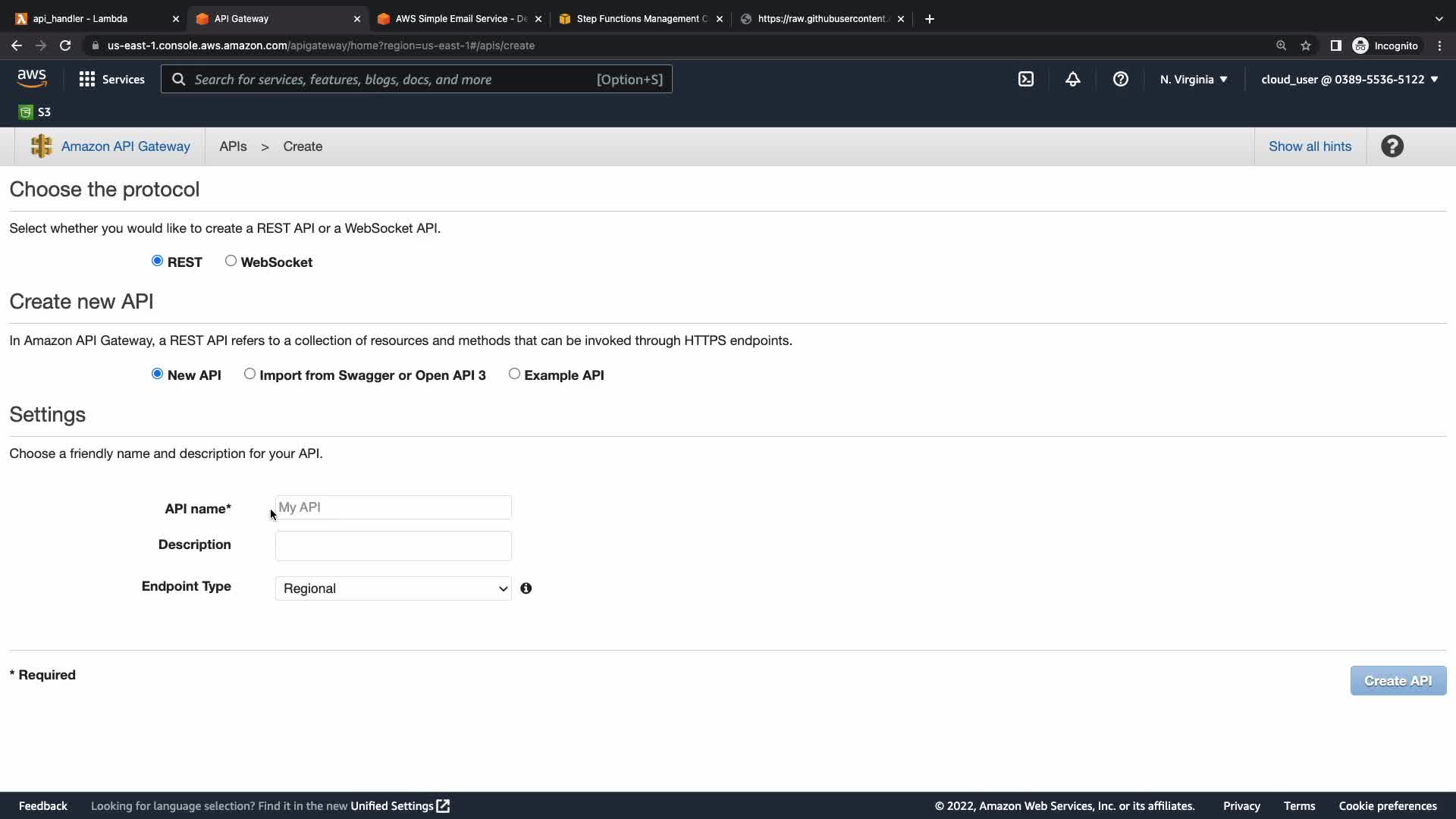1456x819 pixels.
Task: Switch to the api_handler Lambda tab
Action: 91,19
